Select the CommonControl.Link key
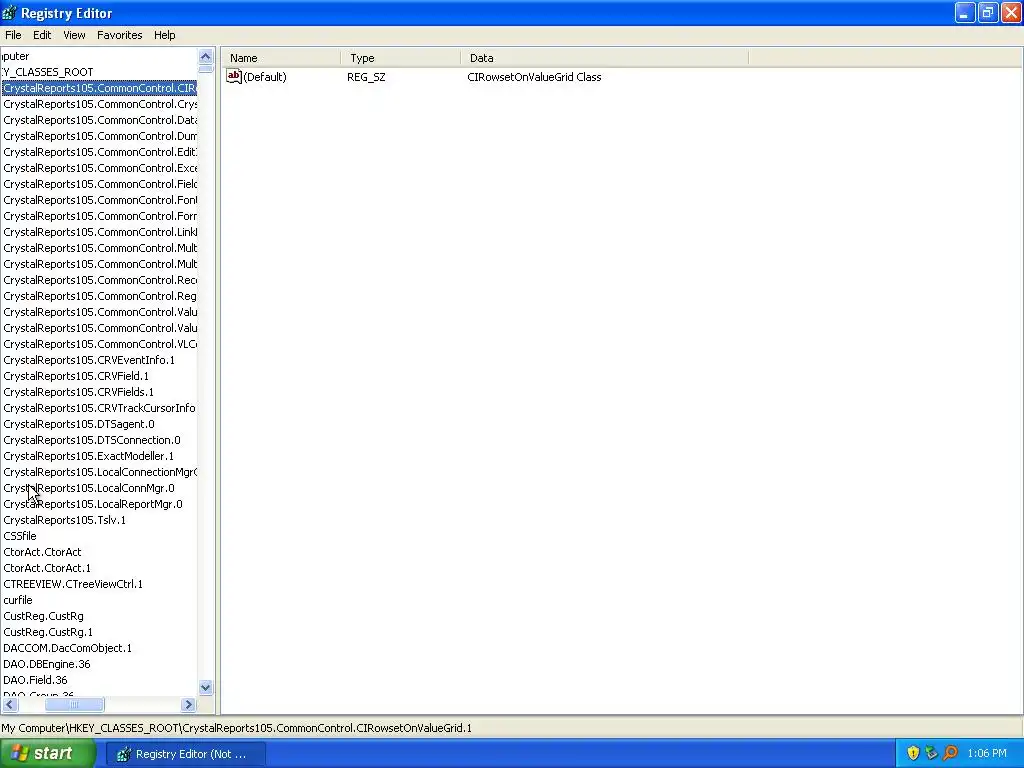Image resolution: width=1024 pixels, height=768 pixels. coord(99,232)
